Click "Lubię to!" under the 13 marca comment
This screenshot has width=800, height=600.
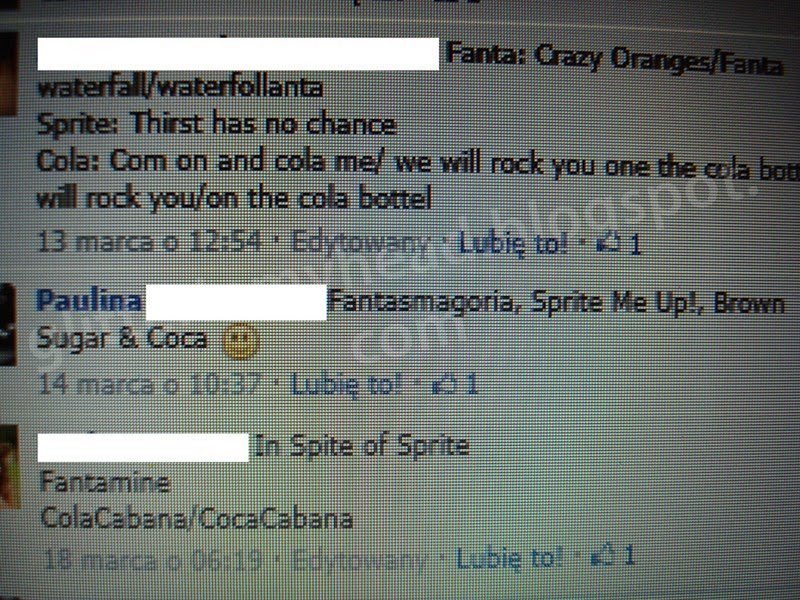click(x=513, y=243)
